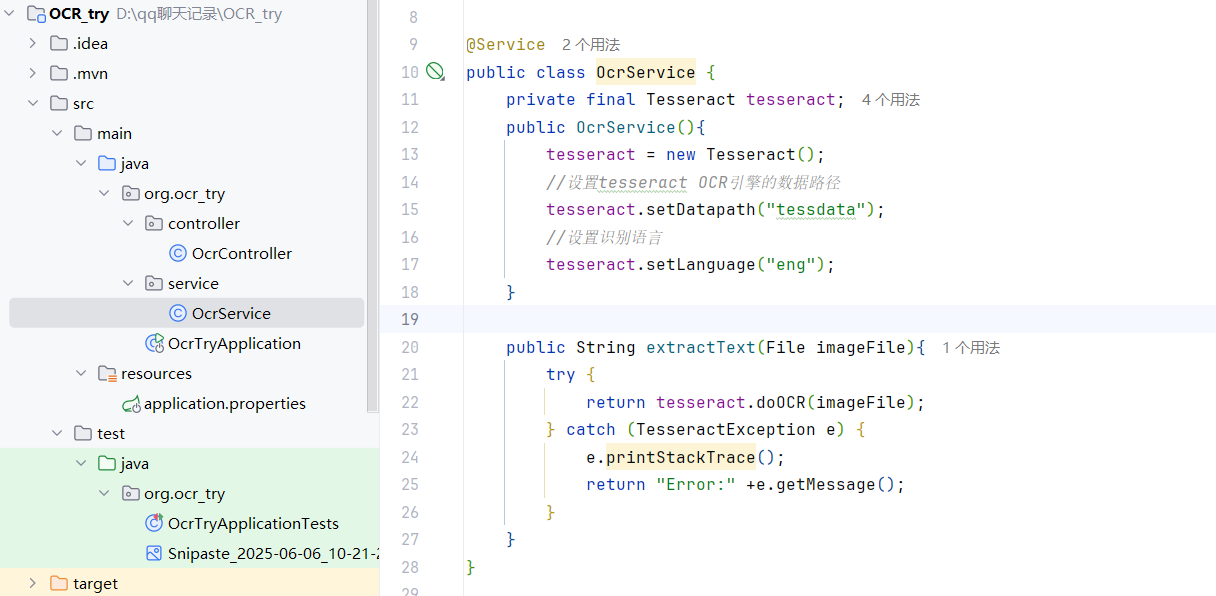Collapse the .idea folder chevron

32,43
